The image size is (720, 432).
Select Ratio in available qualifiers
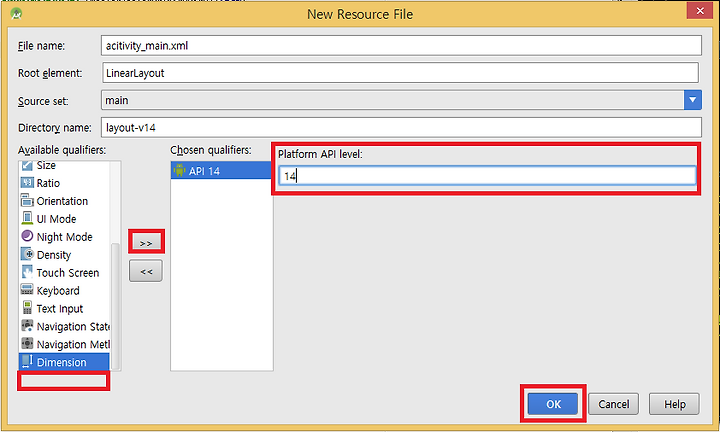point(64,183)
